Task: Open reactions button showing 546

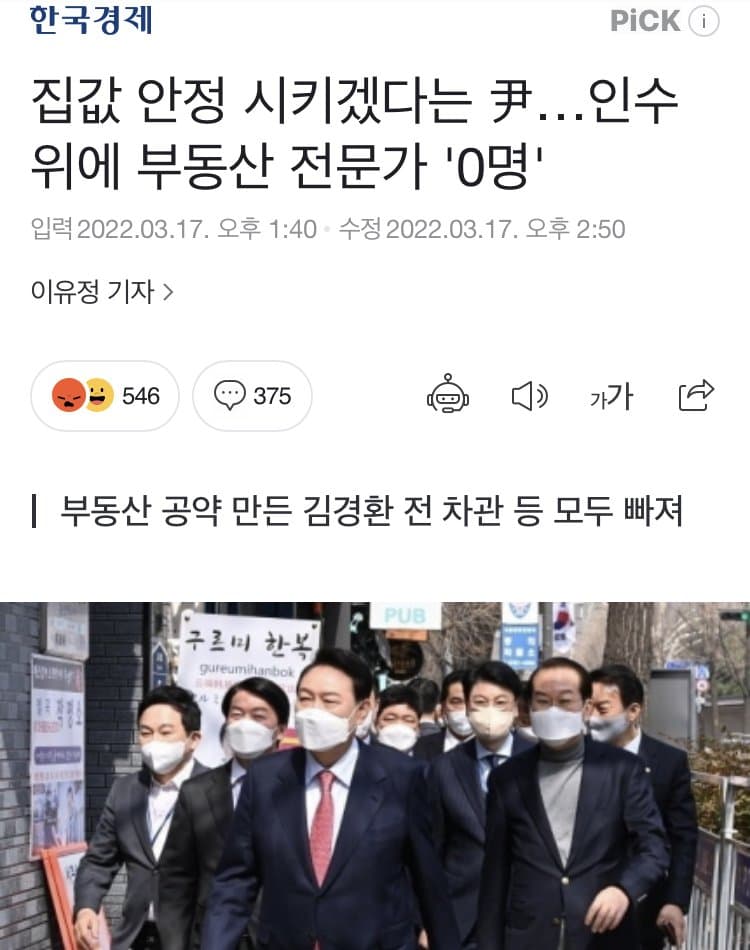Action: [105, 396]
